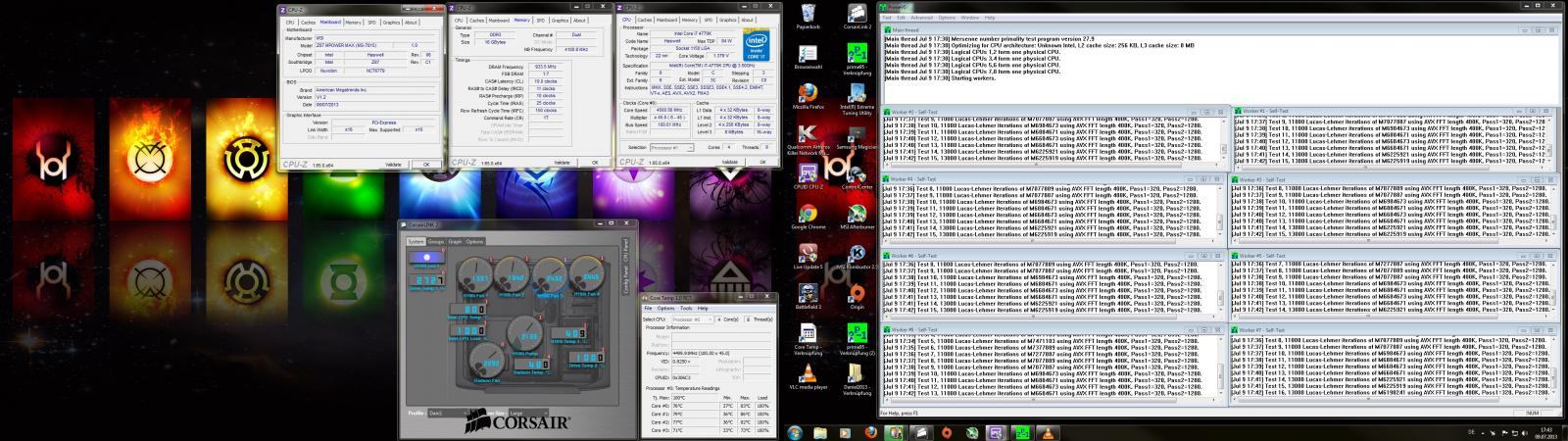Image resolution: width=1568 pixels, height=441 pixels.
Task: Open the Options menu in Prime95
Action: click(x=946, y=18)
